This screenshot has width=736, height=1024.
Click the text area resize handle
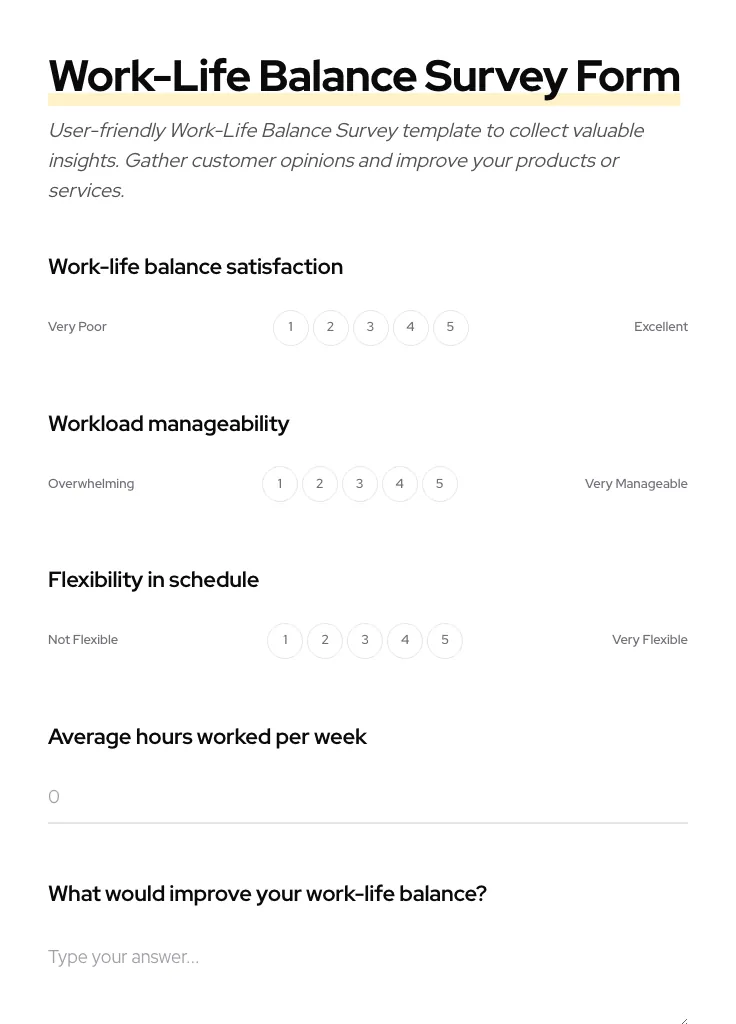point(683,1018)
